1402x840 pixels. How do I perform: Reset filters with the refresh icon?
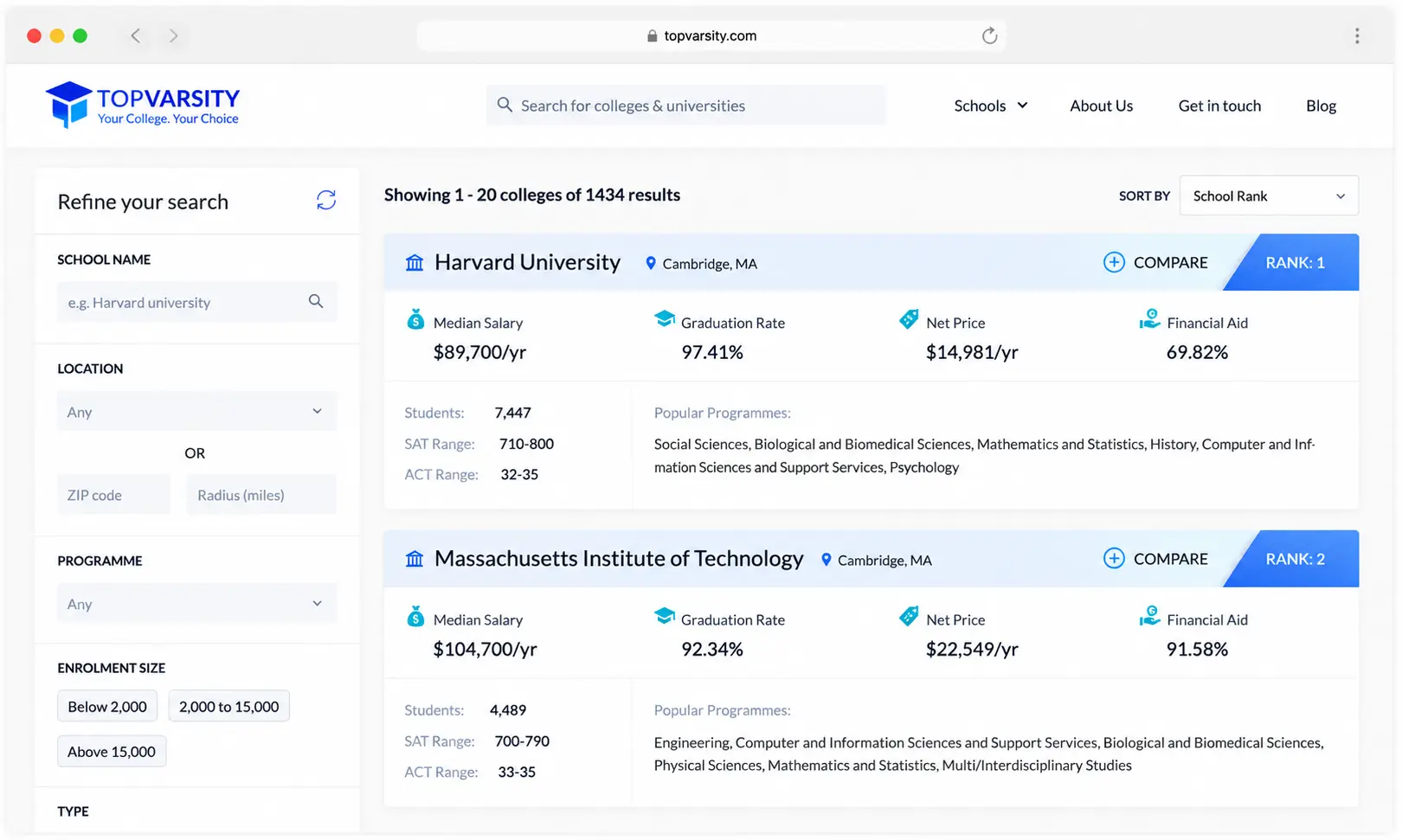(326, 200)
